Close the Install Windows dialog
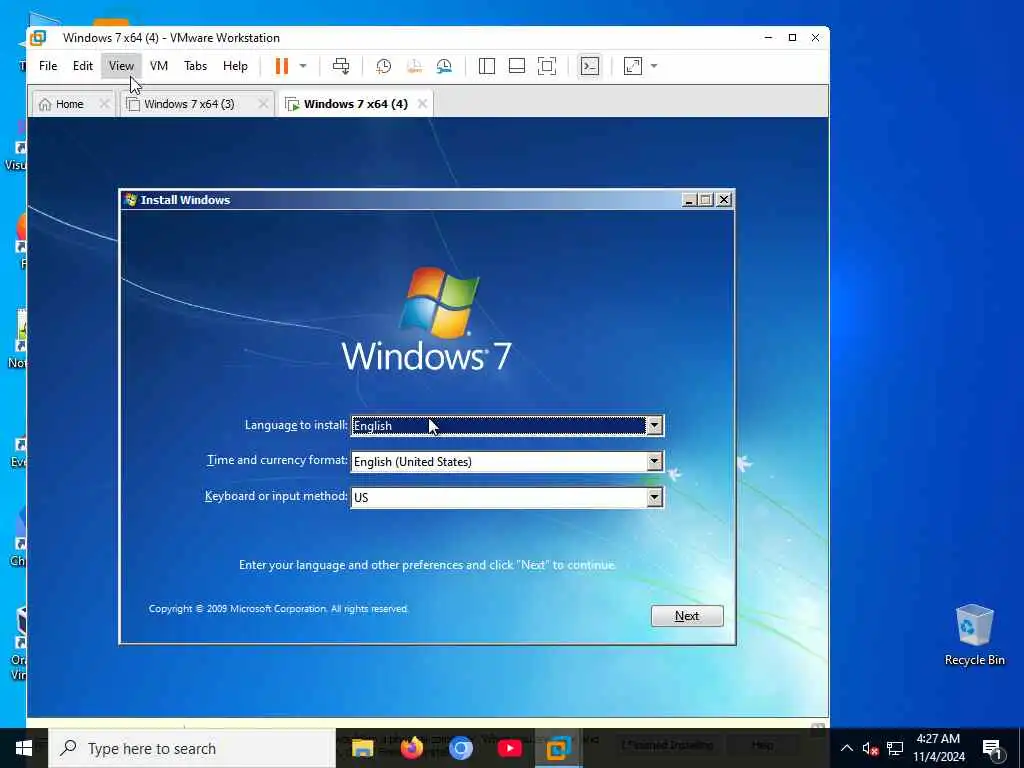 coord(724,200)
